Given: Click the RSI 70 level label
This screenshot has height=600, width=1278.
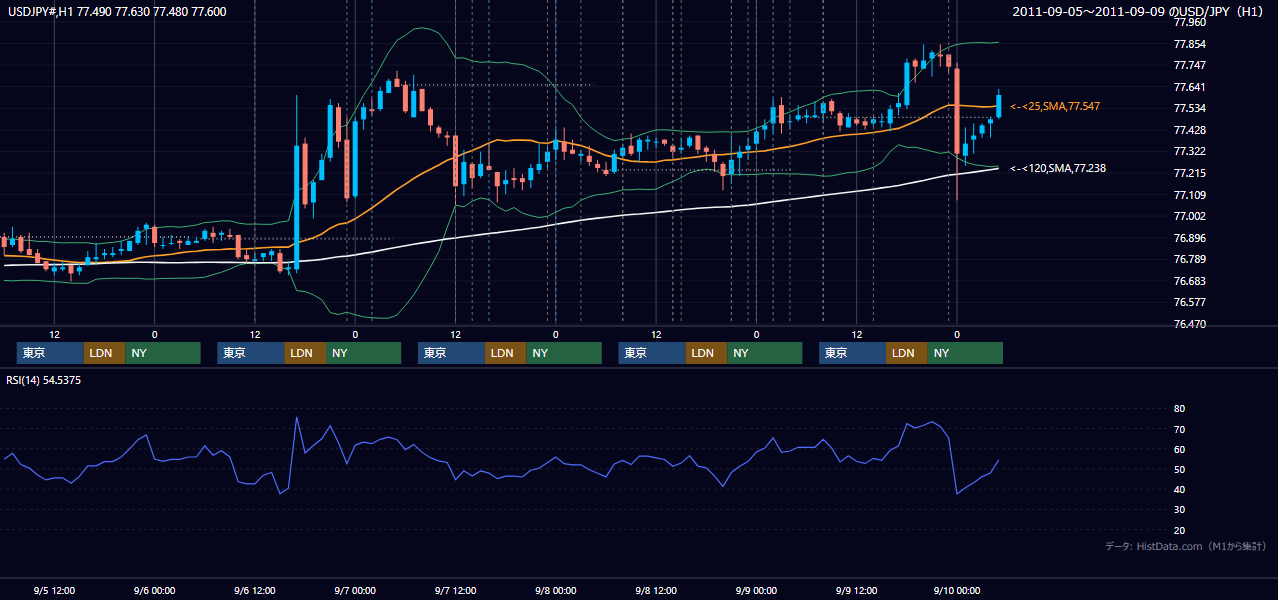Looking at the screenshot, I should 1179,429.
